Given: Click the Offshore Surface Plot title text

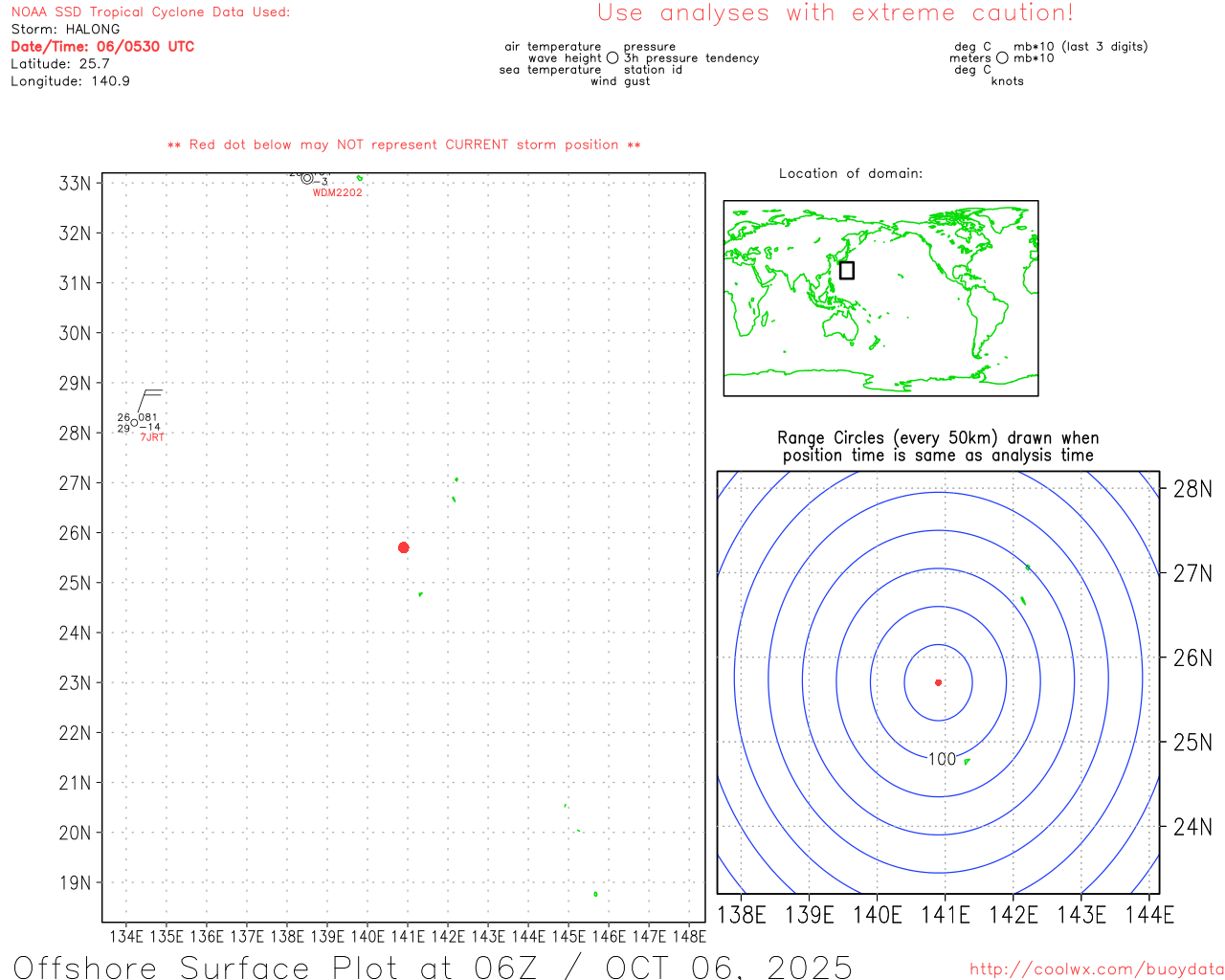Looking at the screenshot, I should (433, 967).
